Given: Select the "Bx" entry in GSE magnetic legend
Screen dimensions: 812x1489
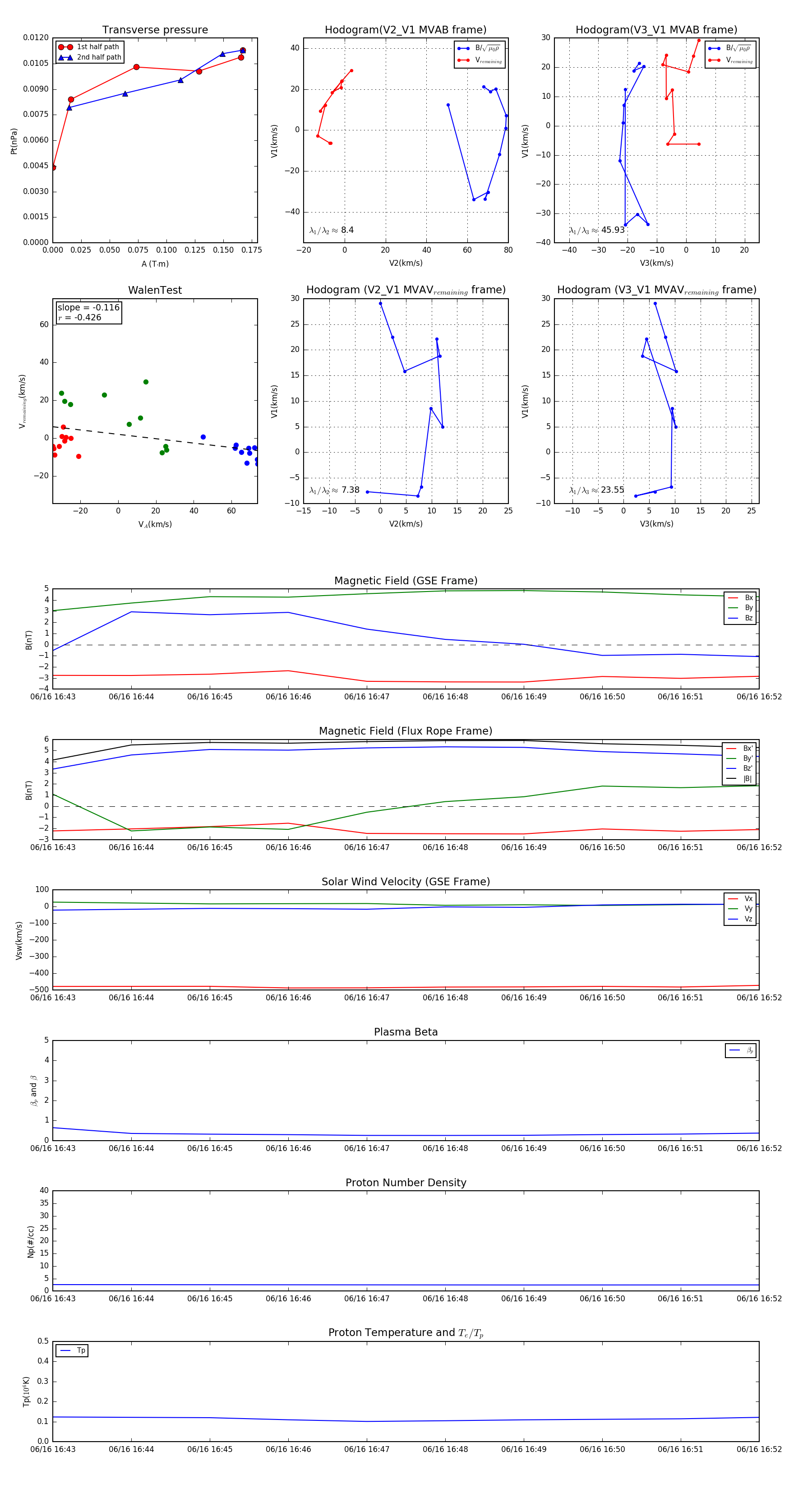Looking at the screenshot, I should point(740,598).
